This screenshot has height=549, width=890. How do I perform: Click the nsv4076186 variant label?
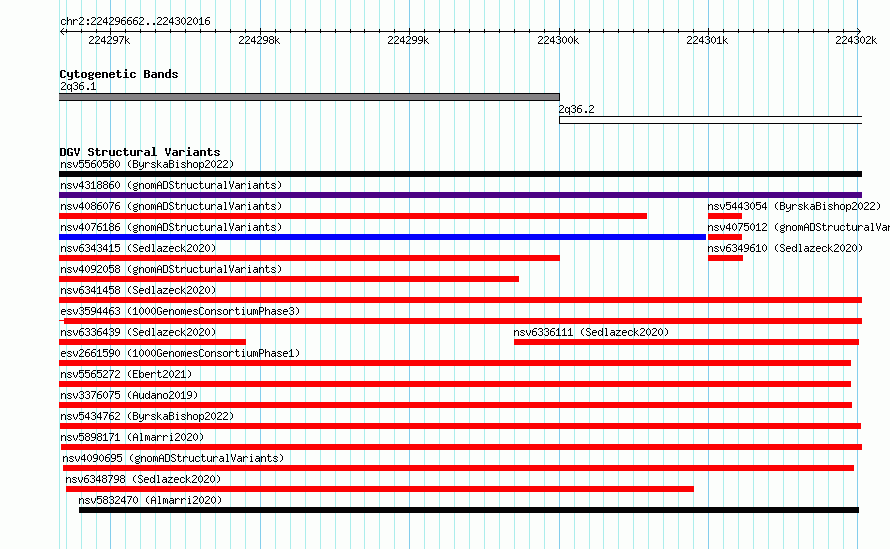coord(171,227)
